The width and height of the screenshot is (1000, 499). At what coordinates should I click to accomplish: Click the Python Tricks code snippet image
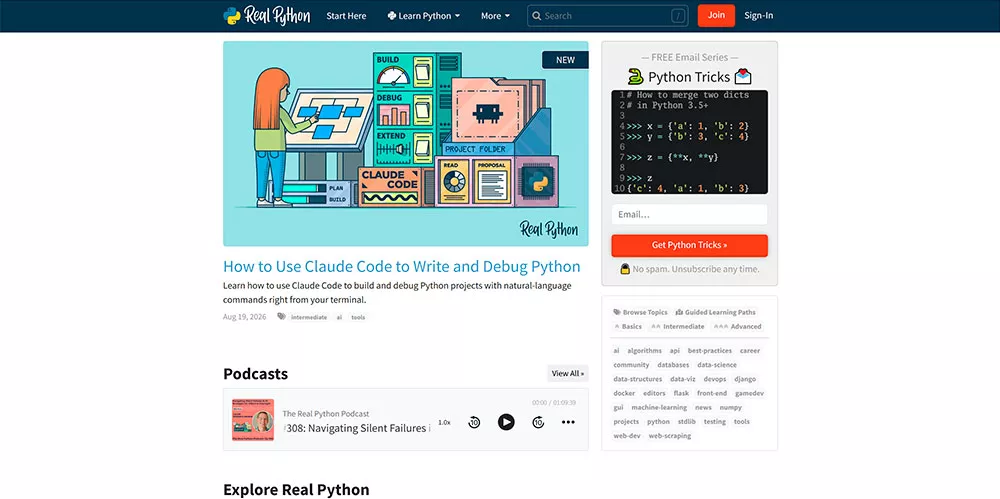click(x=689, y=142)
